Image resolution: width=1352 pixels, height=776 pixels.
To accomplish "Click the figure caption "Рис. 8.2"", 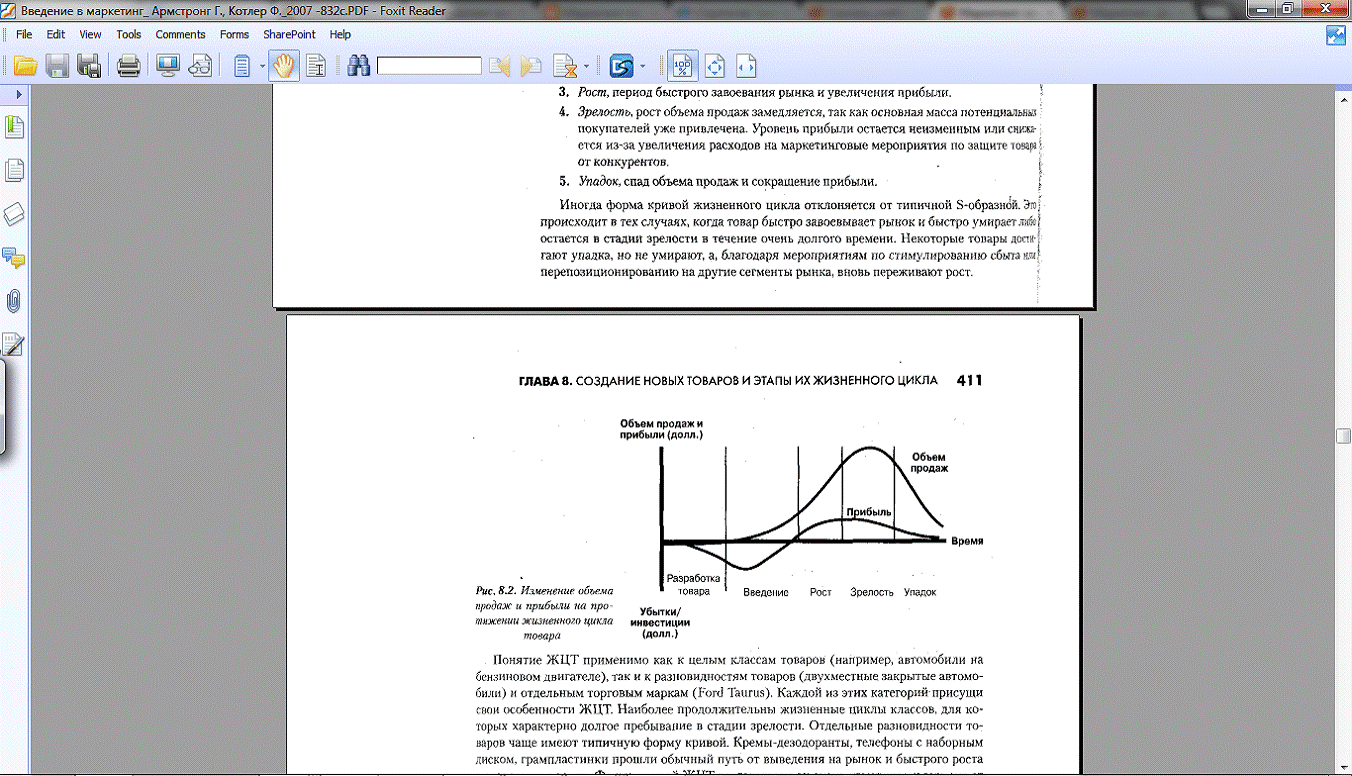I will 498,591.
